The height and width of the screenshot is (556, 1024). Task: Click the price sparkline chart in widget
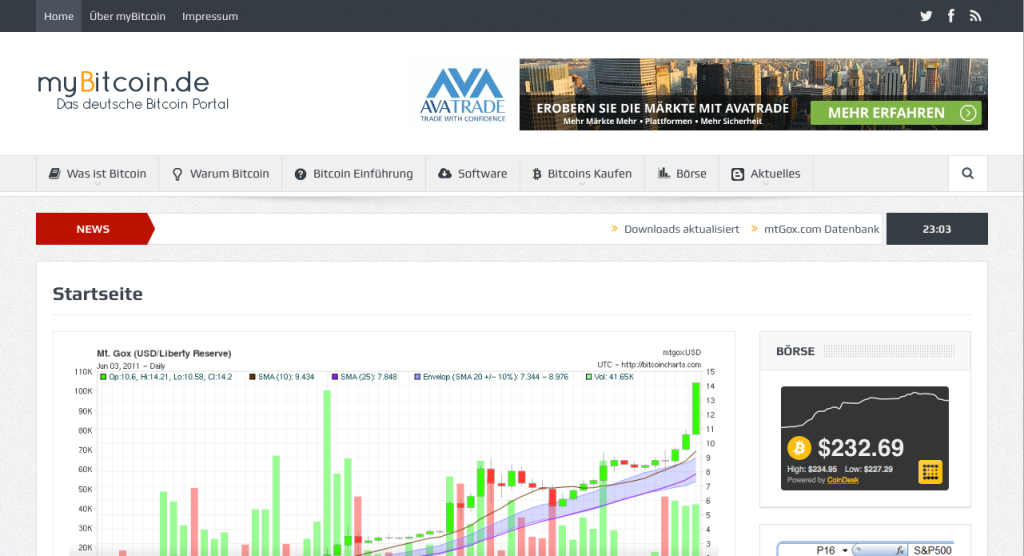click(x=865, y=408)
